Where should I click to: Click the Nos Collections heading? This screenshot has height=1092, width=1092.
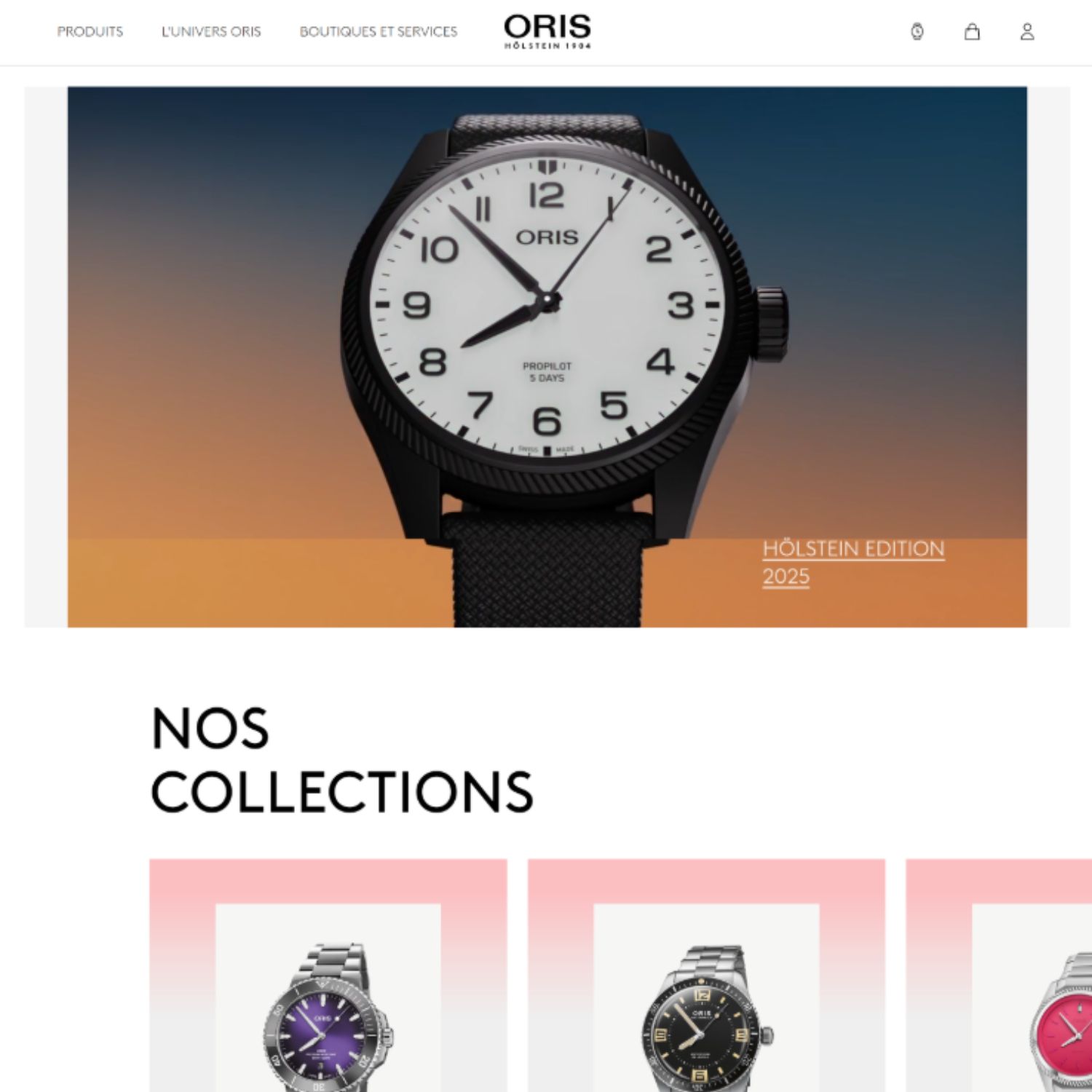point(342,760)
